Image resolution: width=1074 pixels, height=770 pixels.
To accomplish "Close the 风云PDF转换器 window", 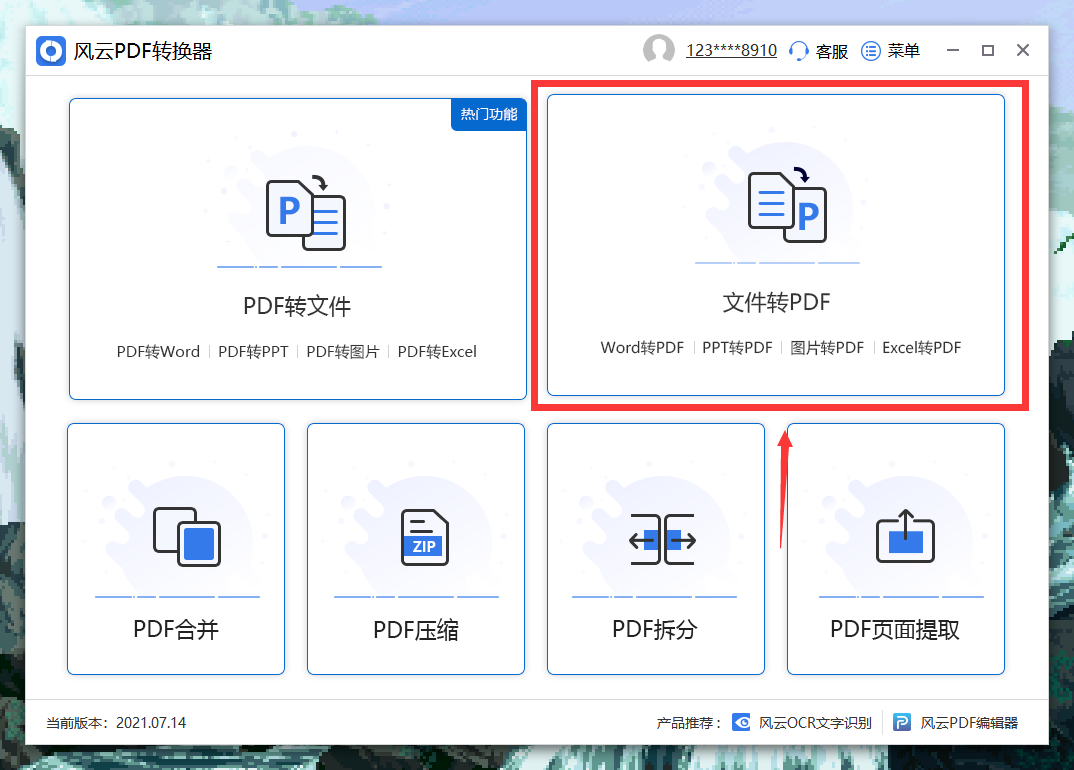I will click(x=1023, y=50).
